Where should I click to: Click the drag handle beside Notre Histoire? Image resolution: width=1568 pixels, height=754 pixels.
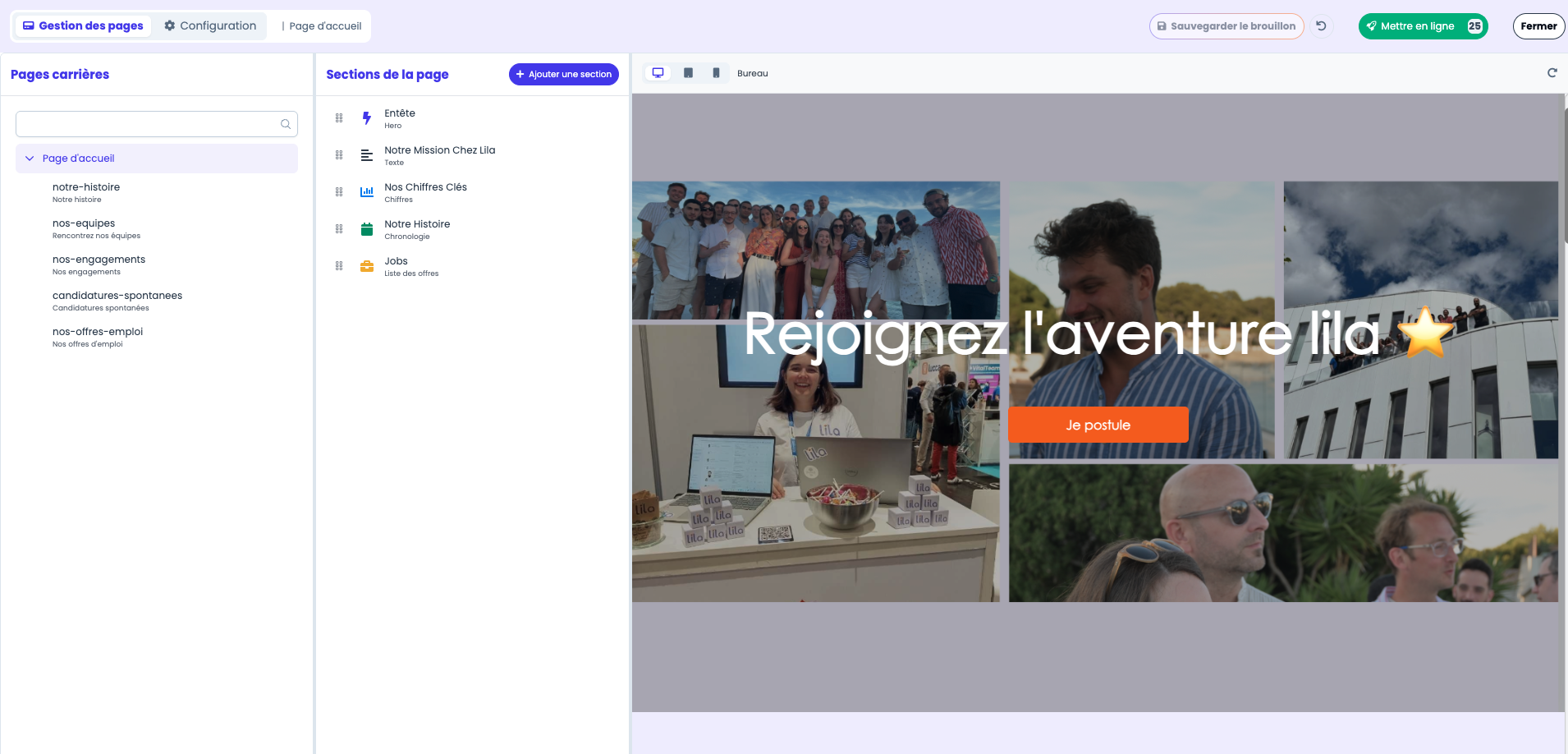[x=339, y=229]
